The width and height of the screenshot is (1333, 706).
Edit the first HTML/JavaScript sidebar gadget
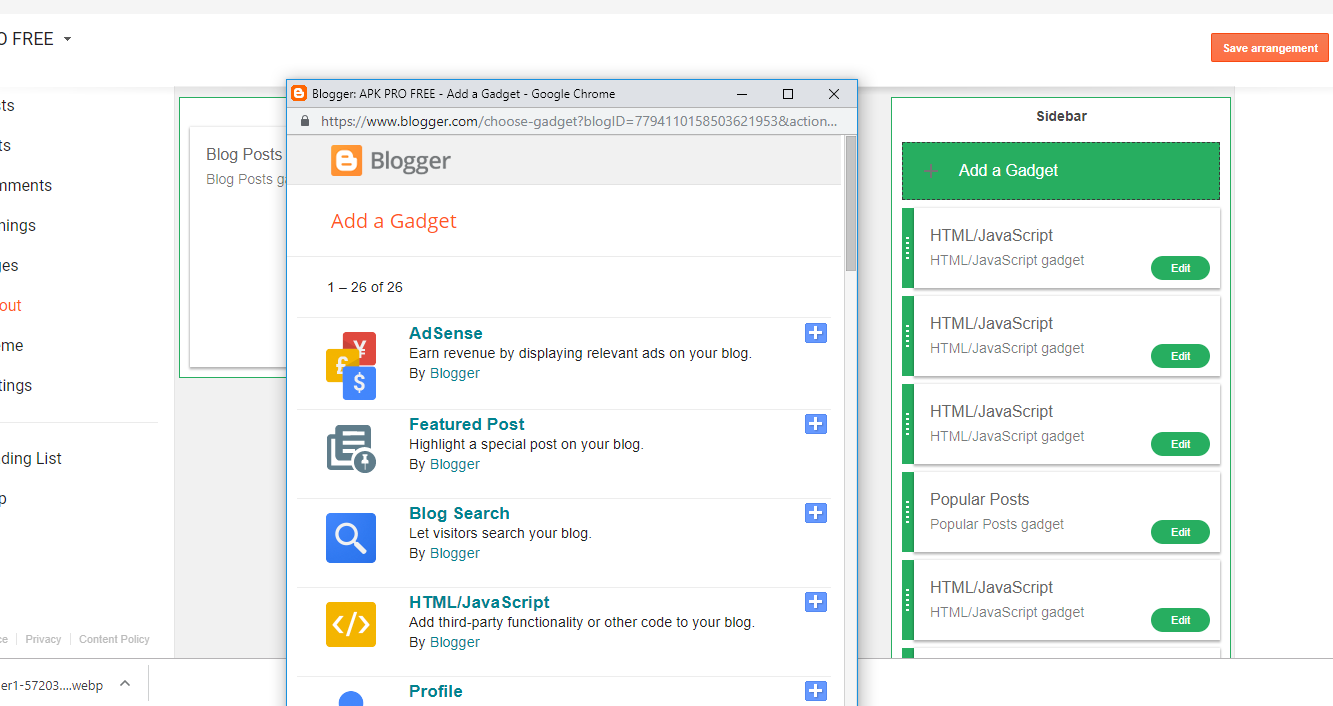[x=1180, y=268]
